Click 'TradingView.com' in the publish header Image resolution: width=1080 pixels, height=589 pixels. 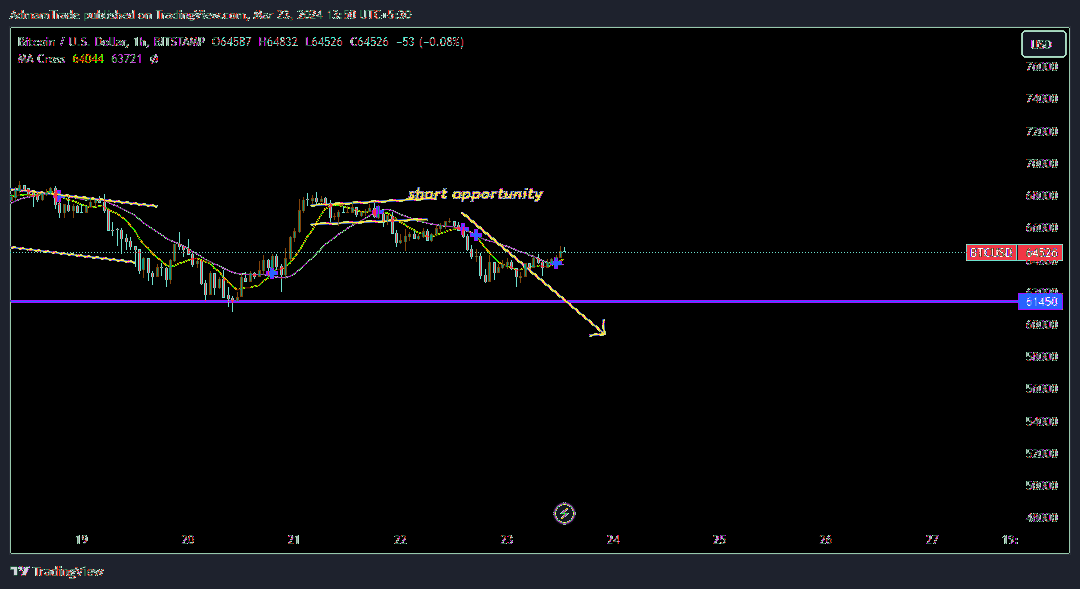coord(200,14)
